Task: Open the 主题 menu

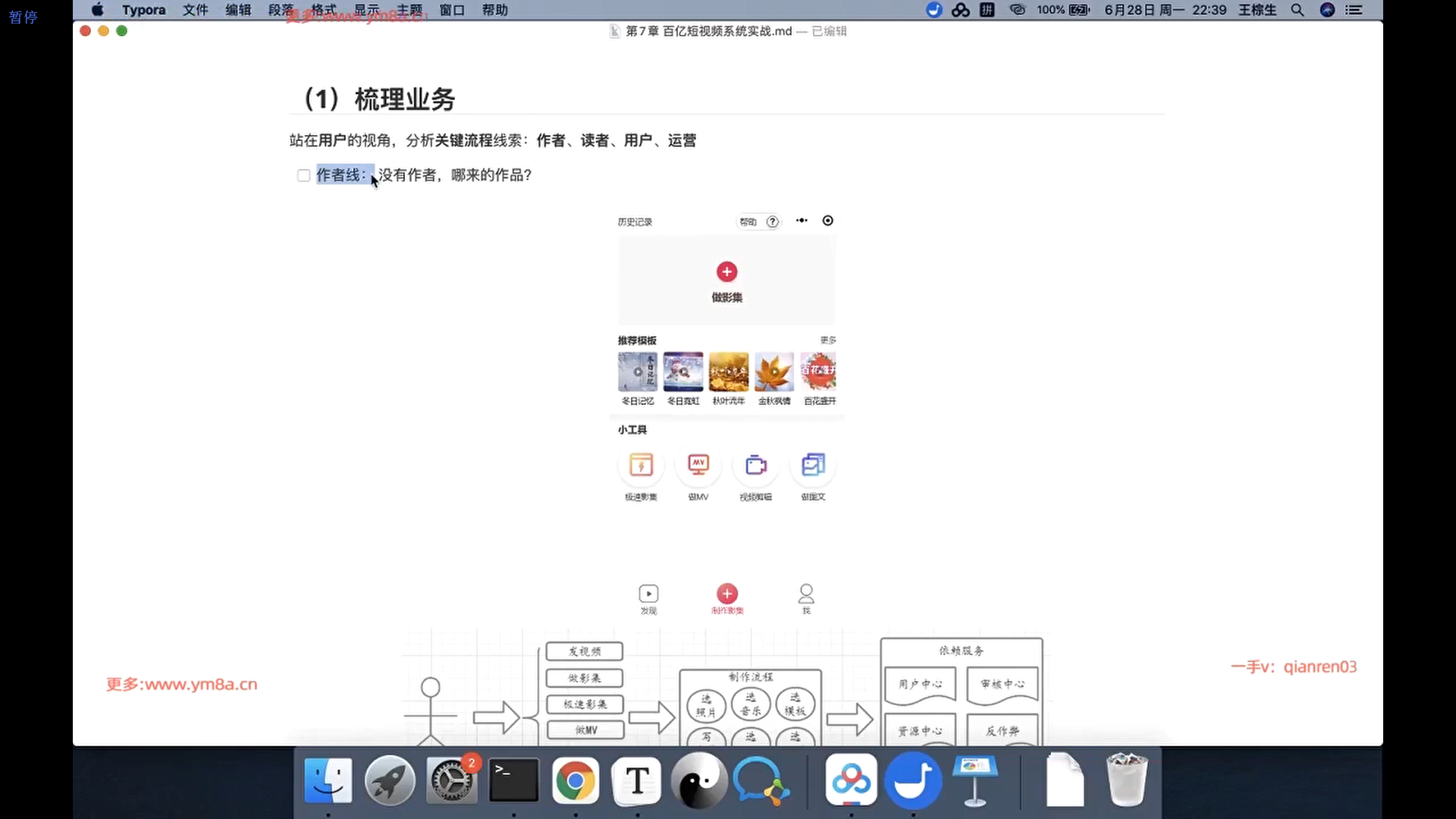Action: [x=409, y=10]
